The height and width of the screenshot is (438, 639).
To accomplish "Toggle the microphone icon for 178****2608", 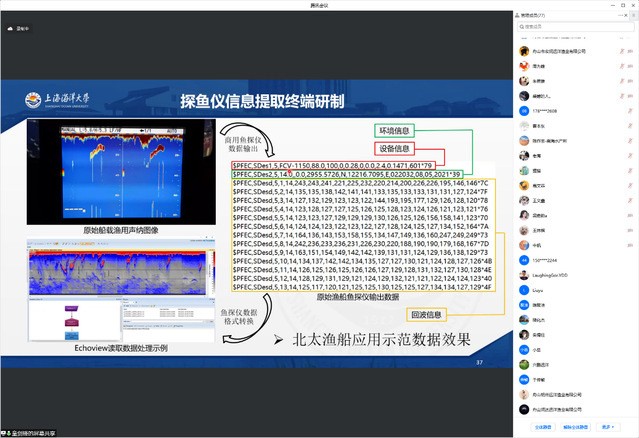I will point(628,111).
